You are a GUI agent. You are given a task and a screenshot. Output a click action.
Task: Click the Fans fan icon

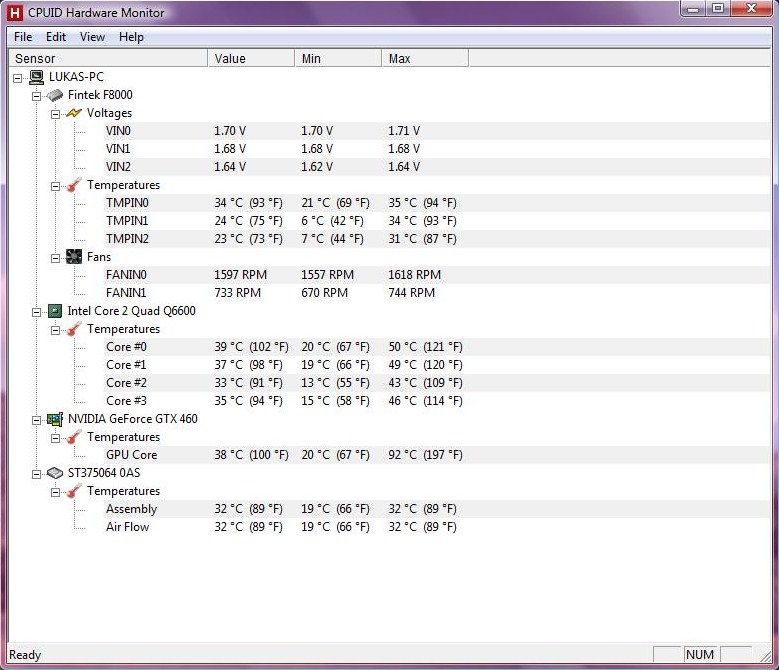point(74,257)
